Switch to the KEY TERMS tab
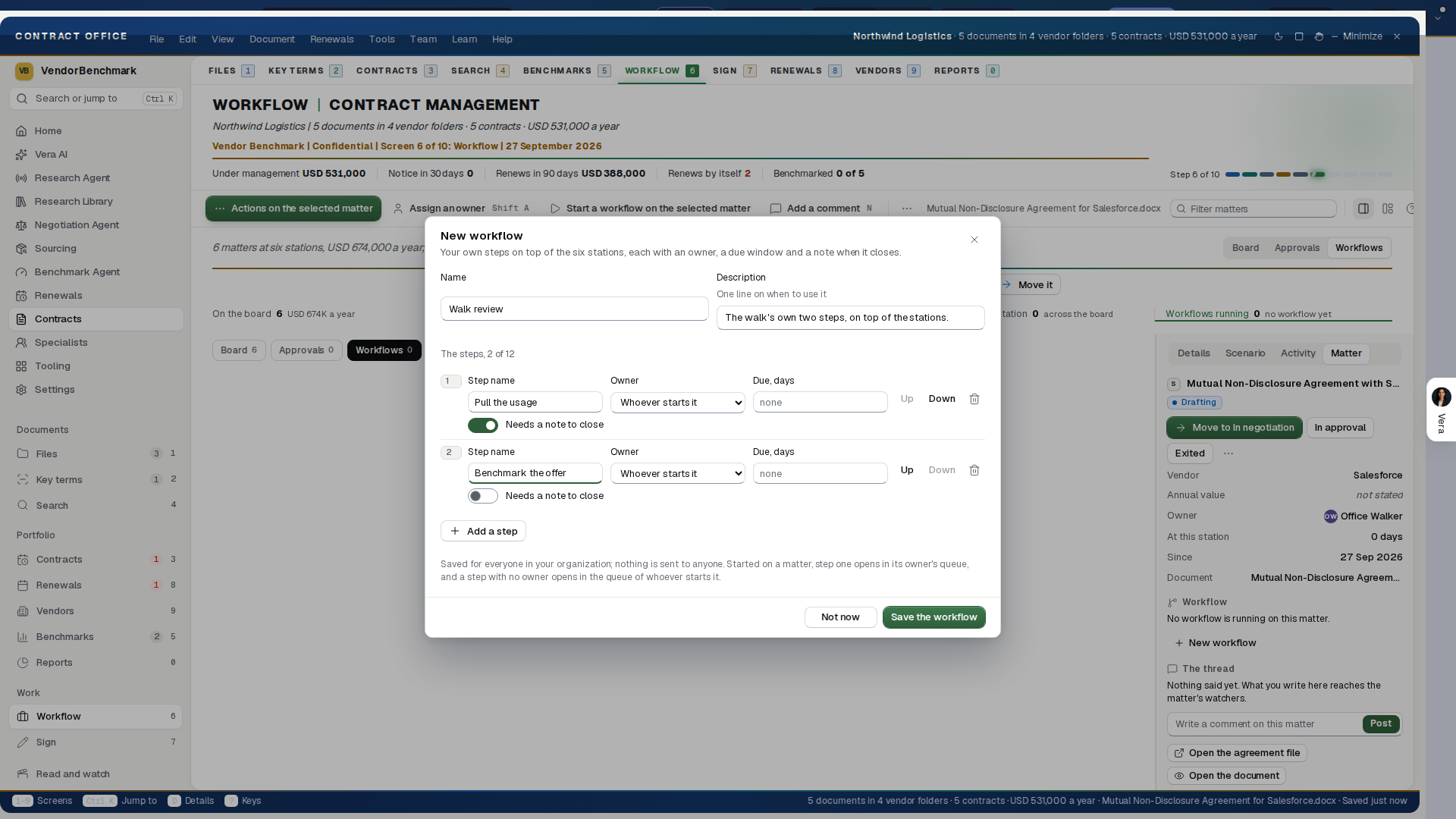 305,71
